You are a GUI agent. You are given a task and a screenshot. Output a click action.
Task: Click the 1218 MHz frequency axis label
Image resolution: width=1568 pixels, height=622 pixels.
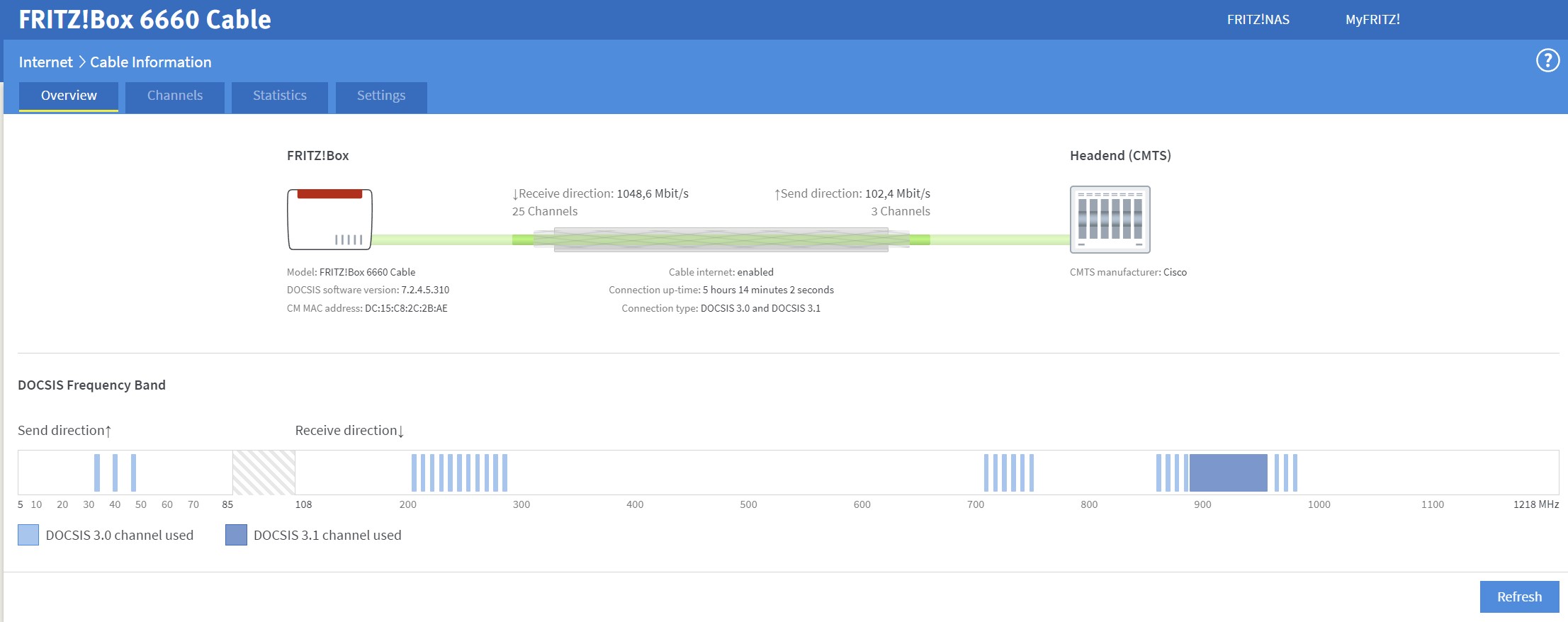tap(1535, 504)
